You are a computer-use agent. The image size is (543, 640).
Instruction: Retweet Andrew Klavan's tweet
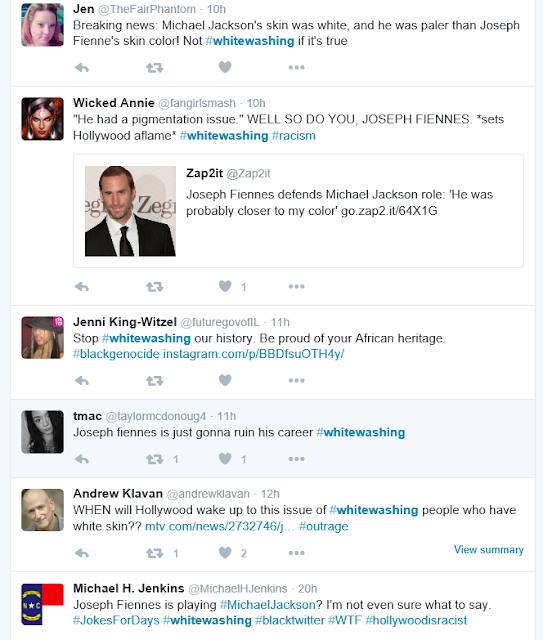click(155, 553)
